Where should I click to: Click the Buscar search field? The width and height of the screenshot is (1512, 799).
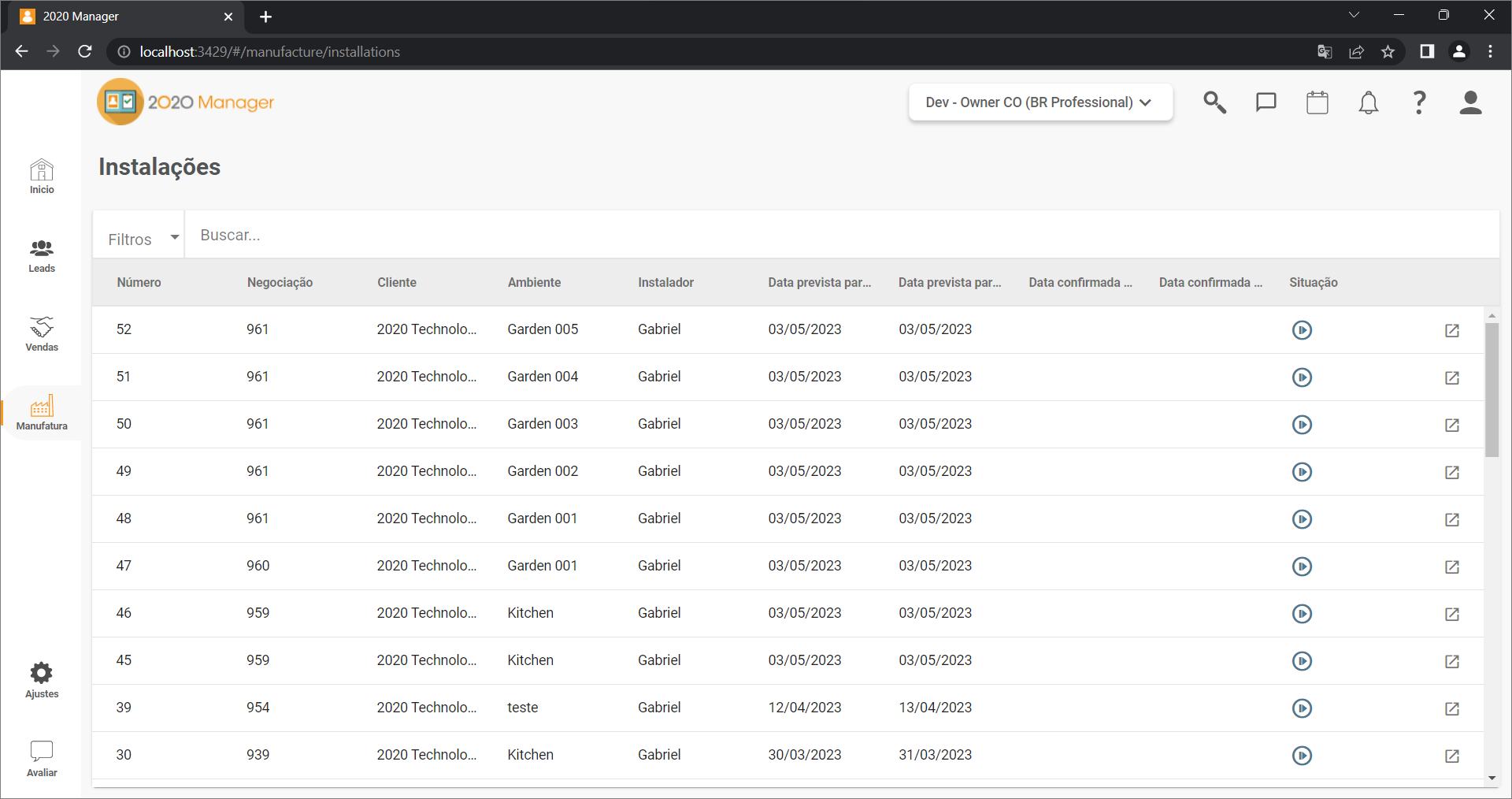tap(842, 235)
